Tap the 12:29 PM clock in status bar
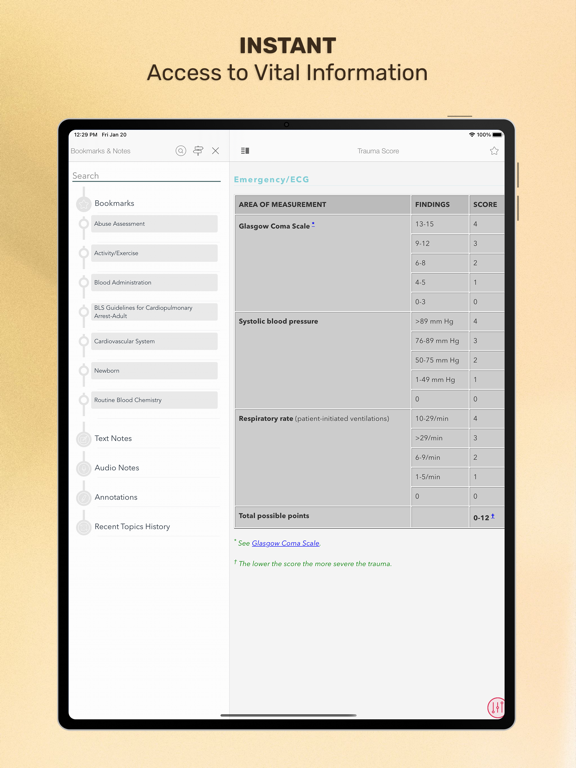Image resolution: width=576 pixels, height=768 pixels. [86, 134]
